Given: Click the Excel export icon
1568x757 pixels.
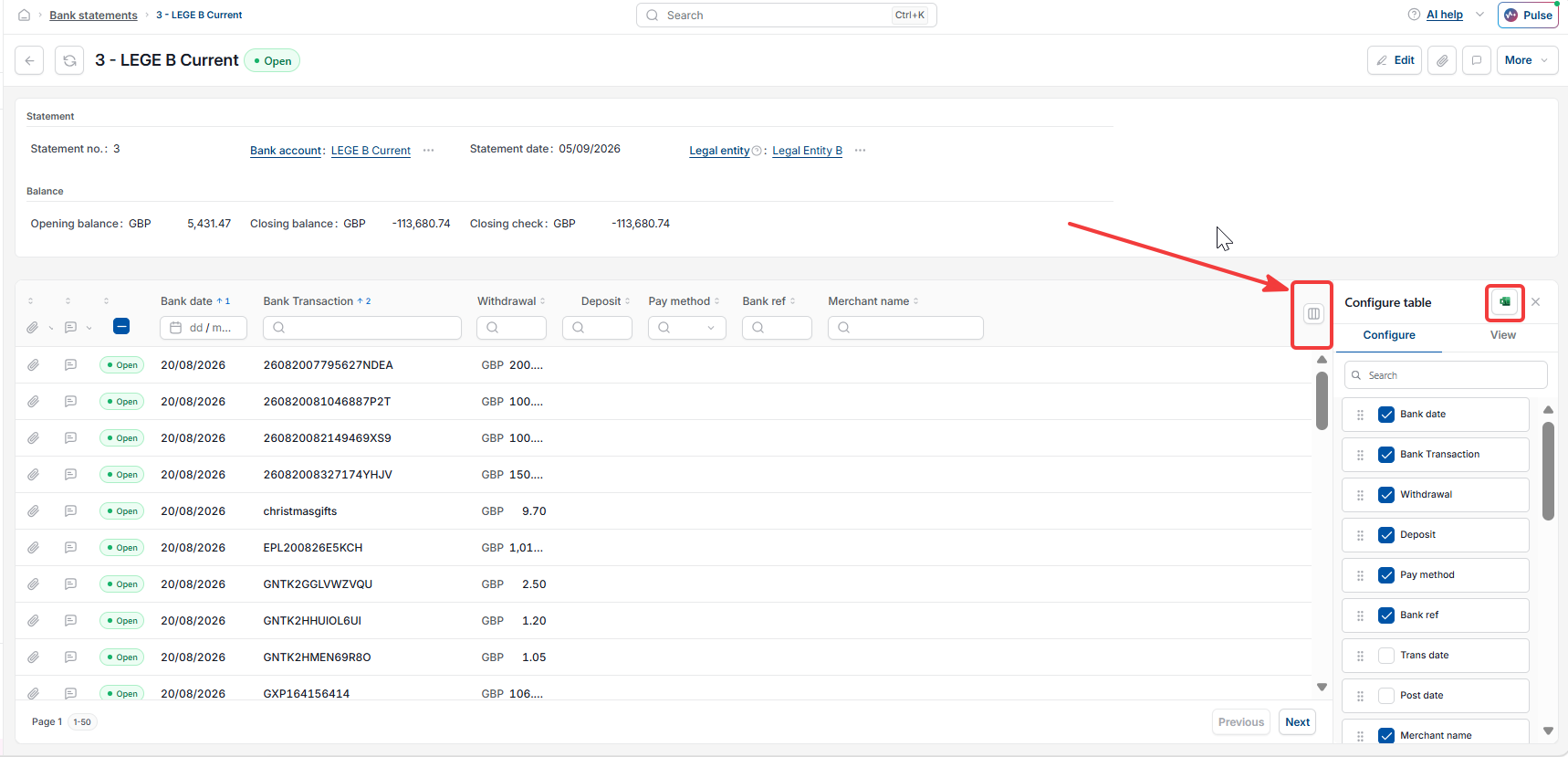Looking at the screenshot, I should pyautogui.click(x=1505, y=302).
